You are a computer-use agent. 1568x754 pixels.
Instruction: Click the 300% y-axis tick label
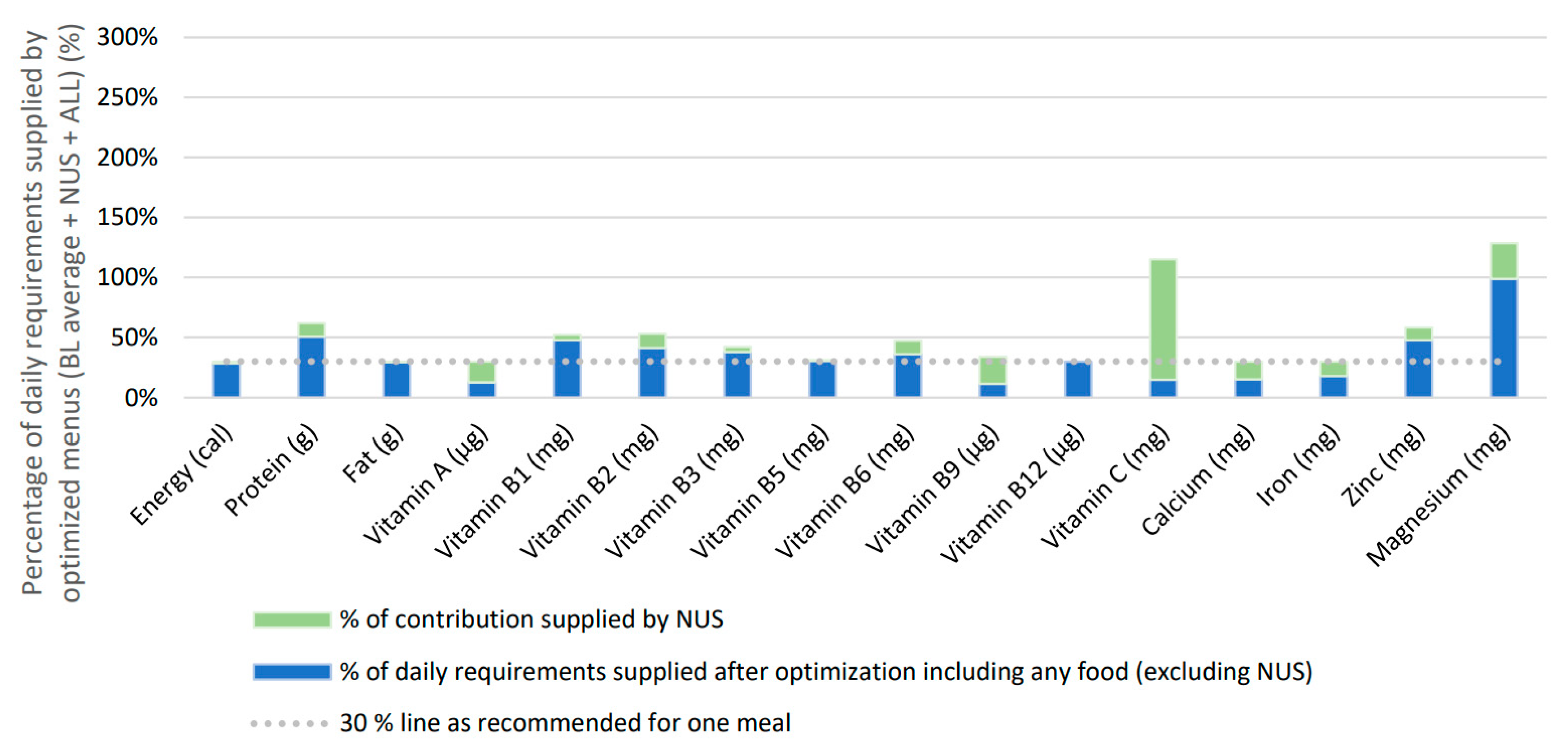[x=127, y=37]
